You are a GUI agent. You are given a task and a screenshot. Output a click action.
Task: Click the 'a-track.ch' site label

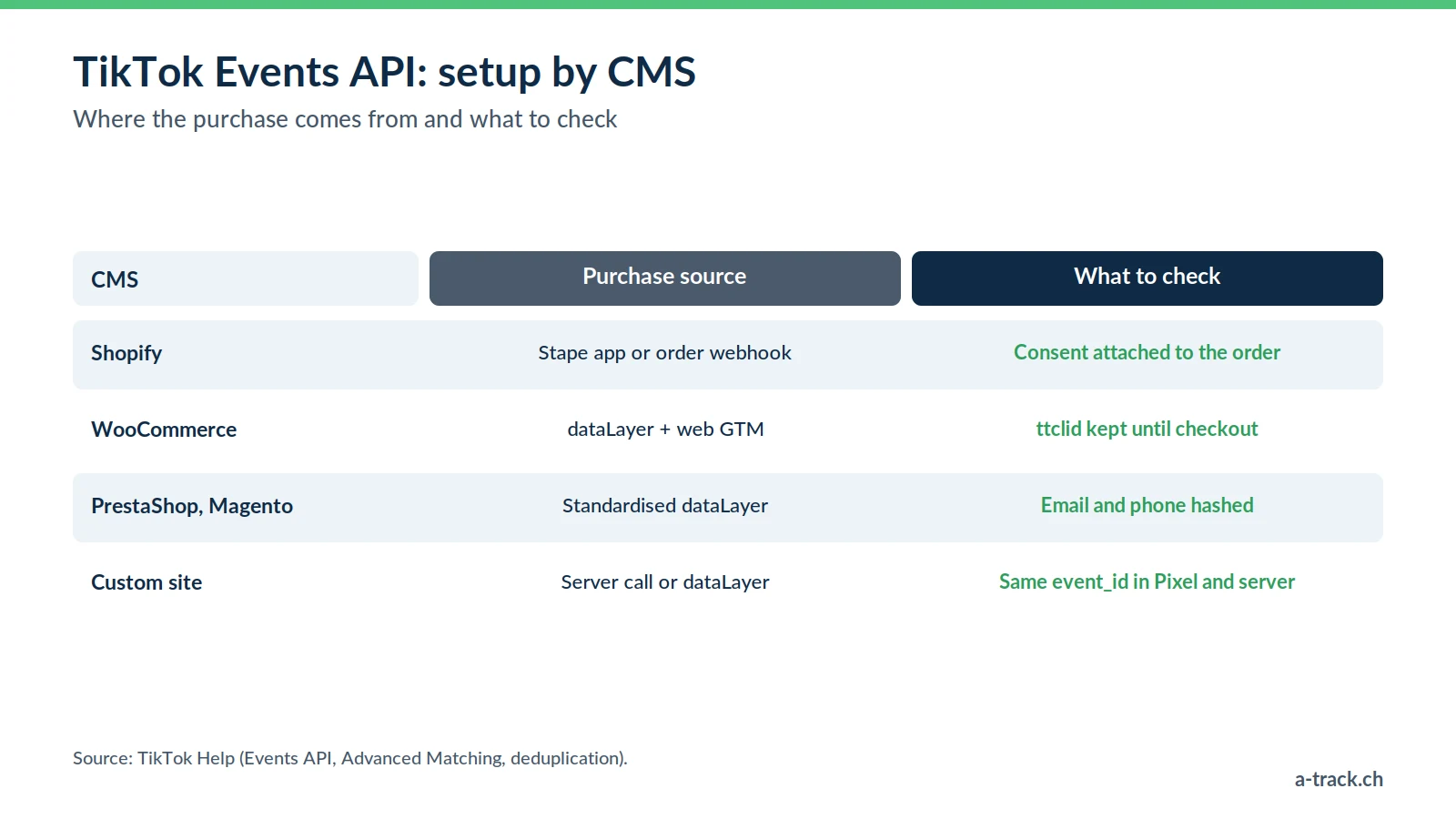(x=1339, y=779)
